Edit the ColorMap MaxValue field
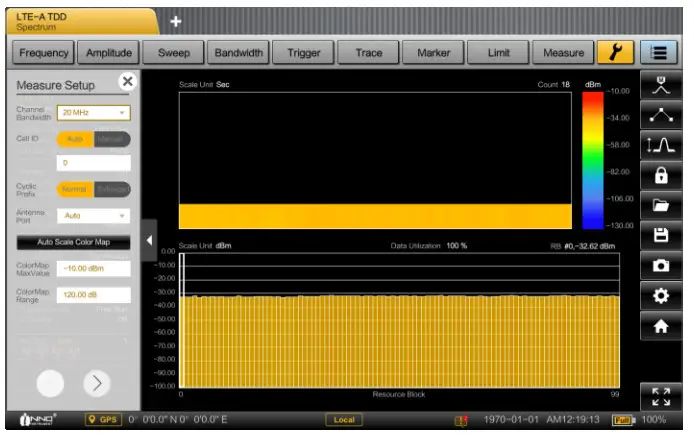 pos(94,269)
